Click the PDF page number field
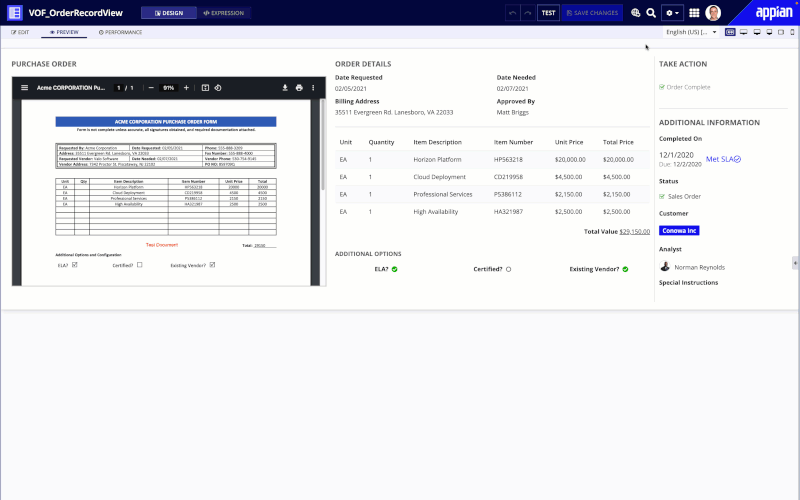800x500 pixels. 118,88
